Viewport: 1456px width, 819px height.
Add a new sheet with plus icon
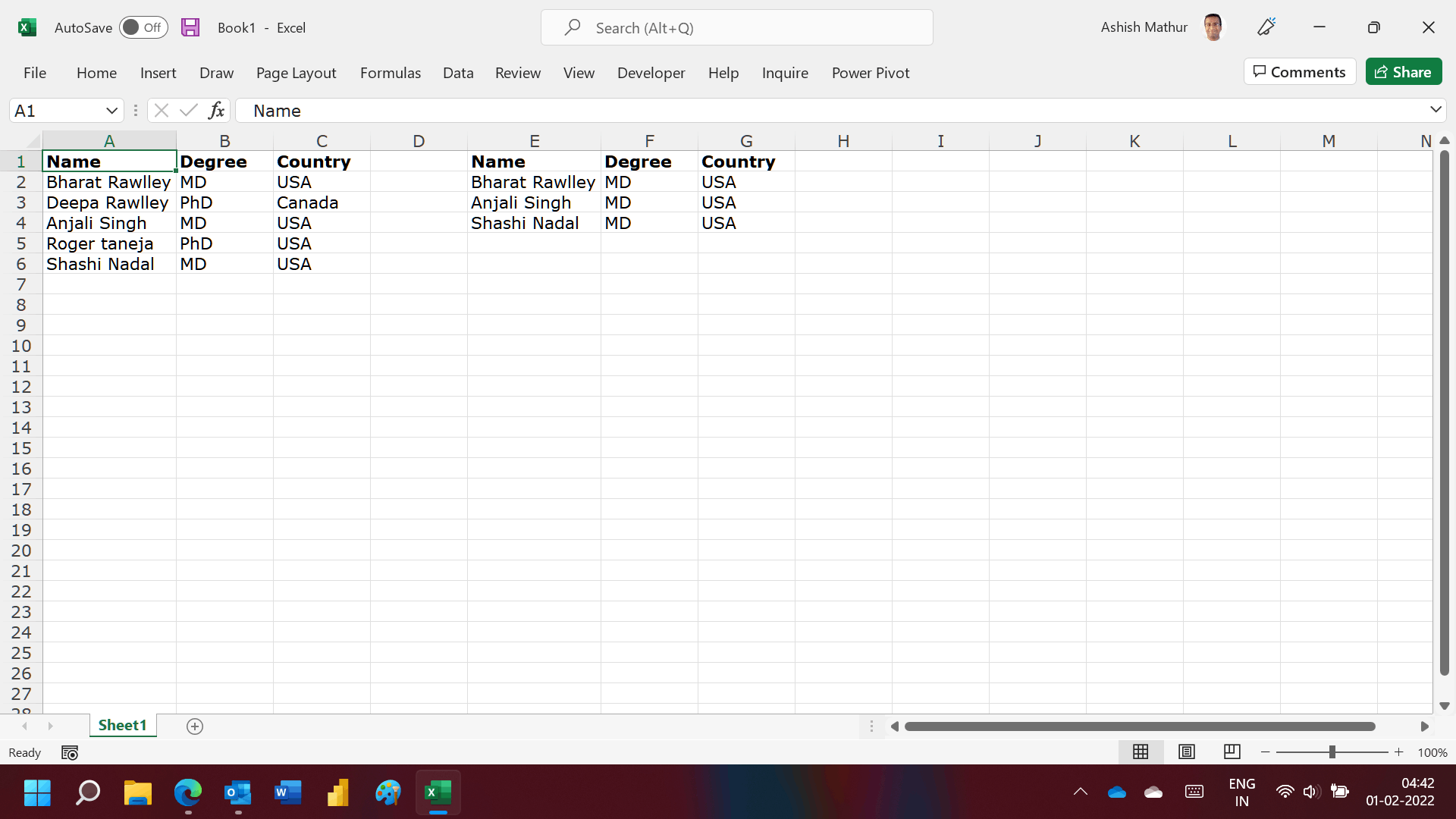click(195, 726)
